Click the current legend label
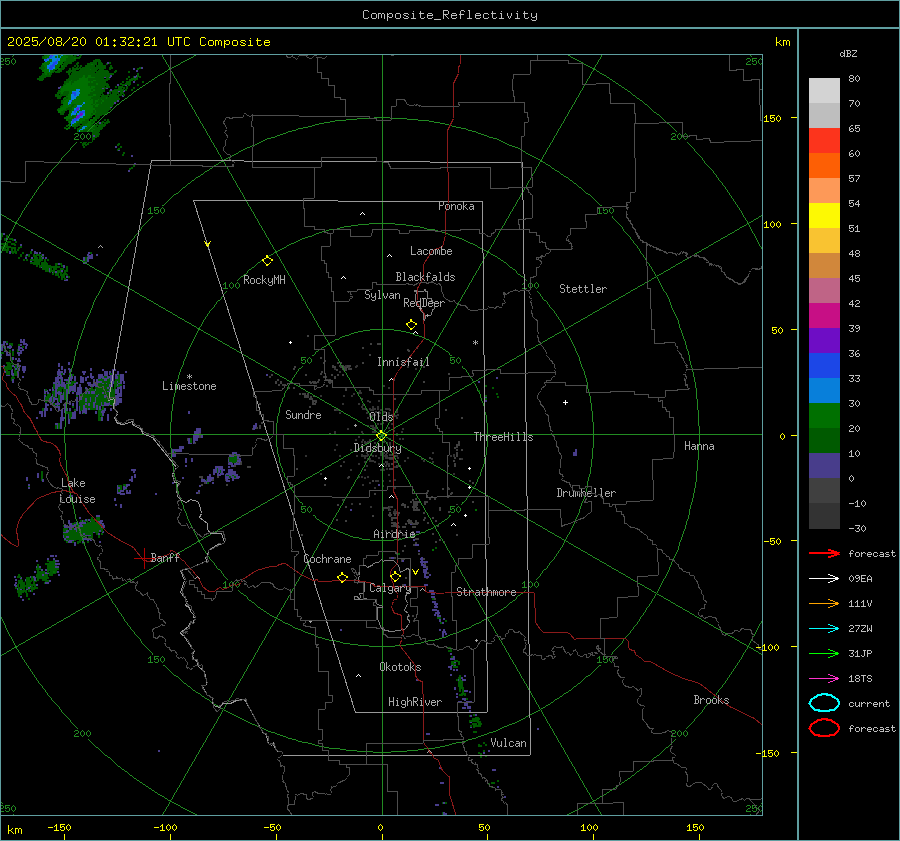Screen dimensions: 900x841 coord(869,703)
